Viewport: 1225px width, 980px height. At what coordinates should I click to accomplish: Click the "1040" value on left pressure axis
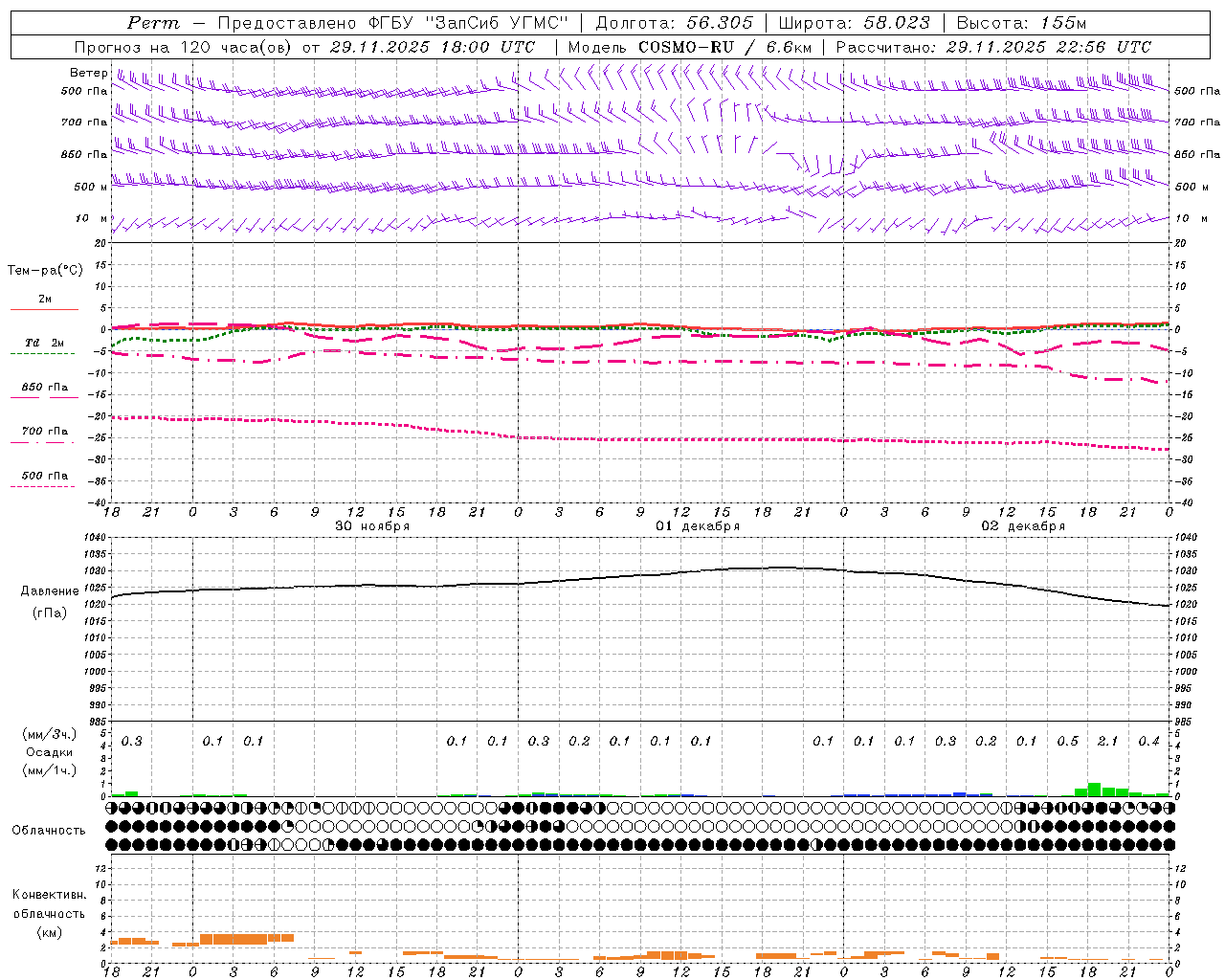(x=94, y=538)
